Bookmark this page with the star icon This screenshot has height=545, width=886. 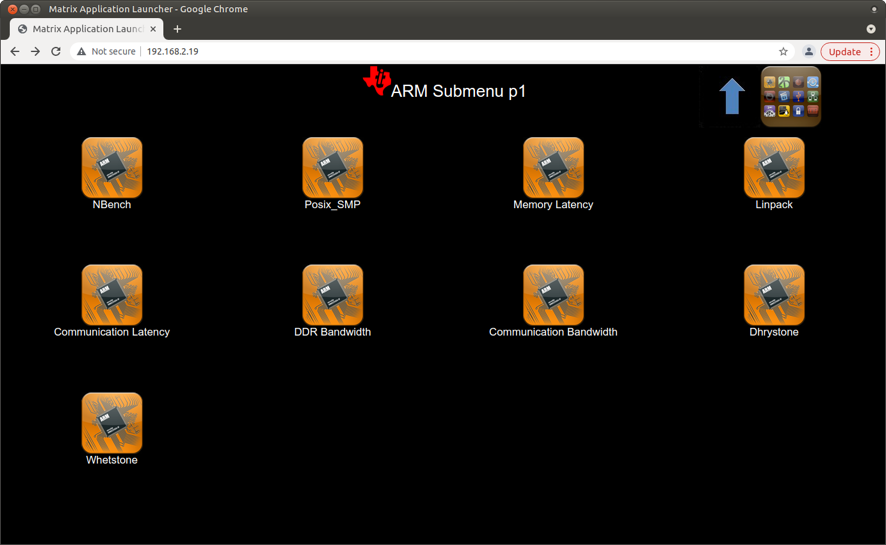tap(783, 52)
